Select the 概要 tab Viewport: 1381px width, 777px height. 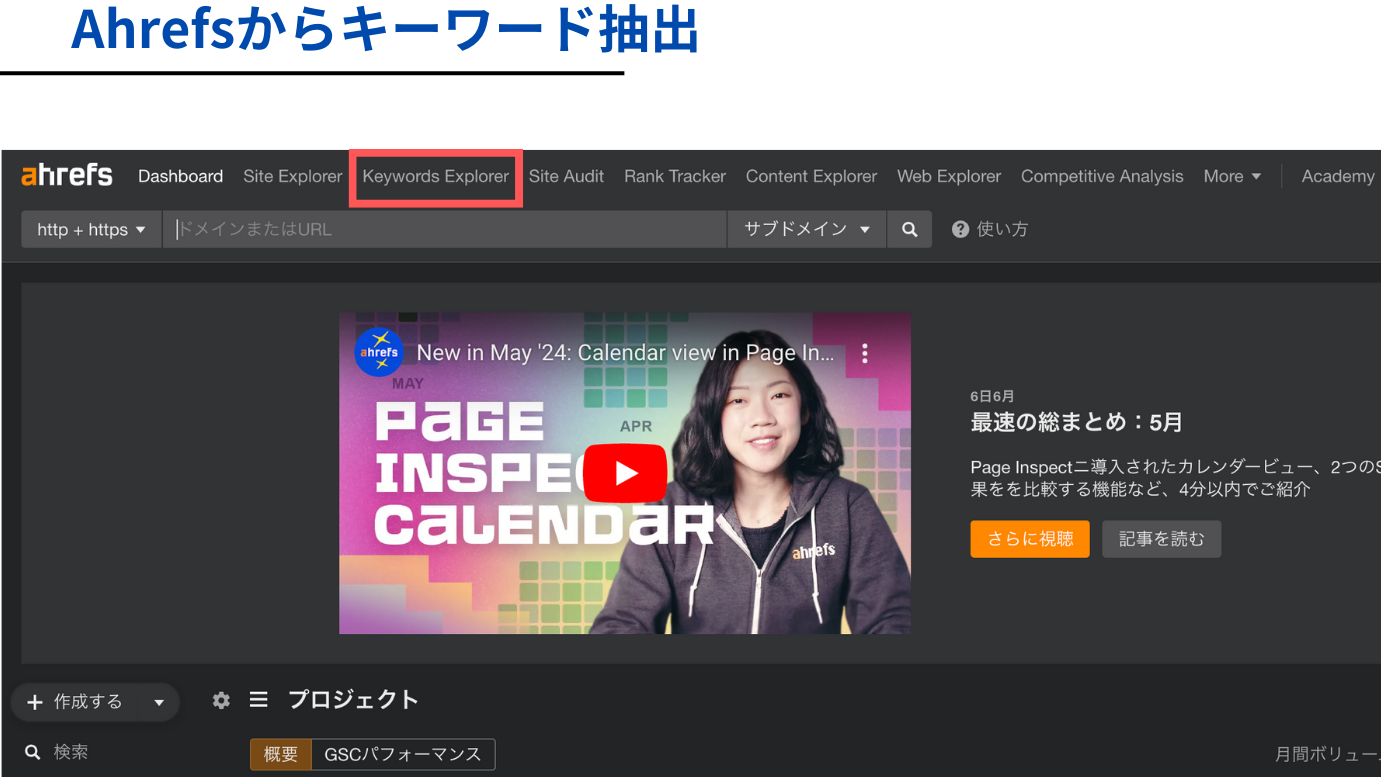pos(281,754)
